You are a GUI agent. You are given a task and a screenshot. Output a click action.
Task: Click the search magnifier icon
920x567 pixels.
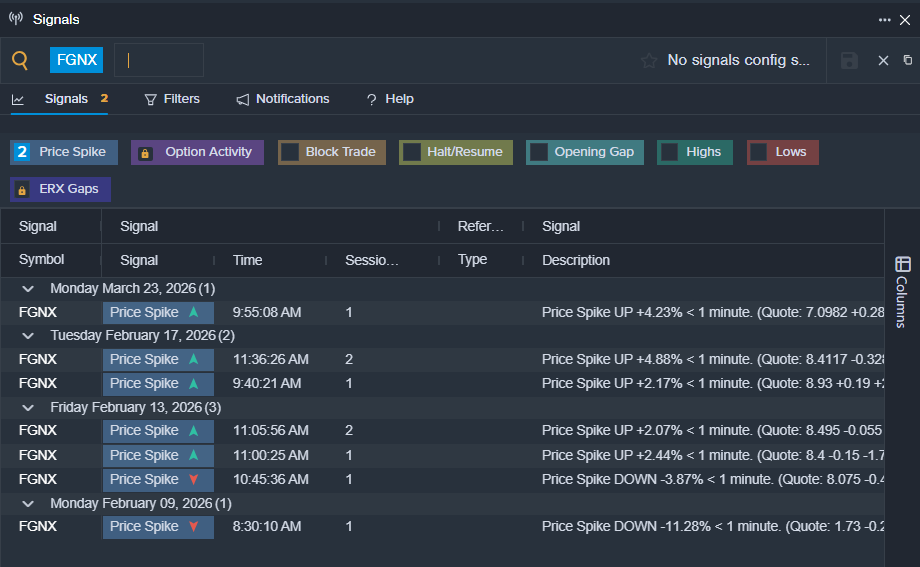[20, 60]
